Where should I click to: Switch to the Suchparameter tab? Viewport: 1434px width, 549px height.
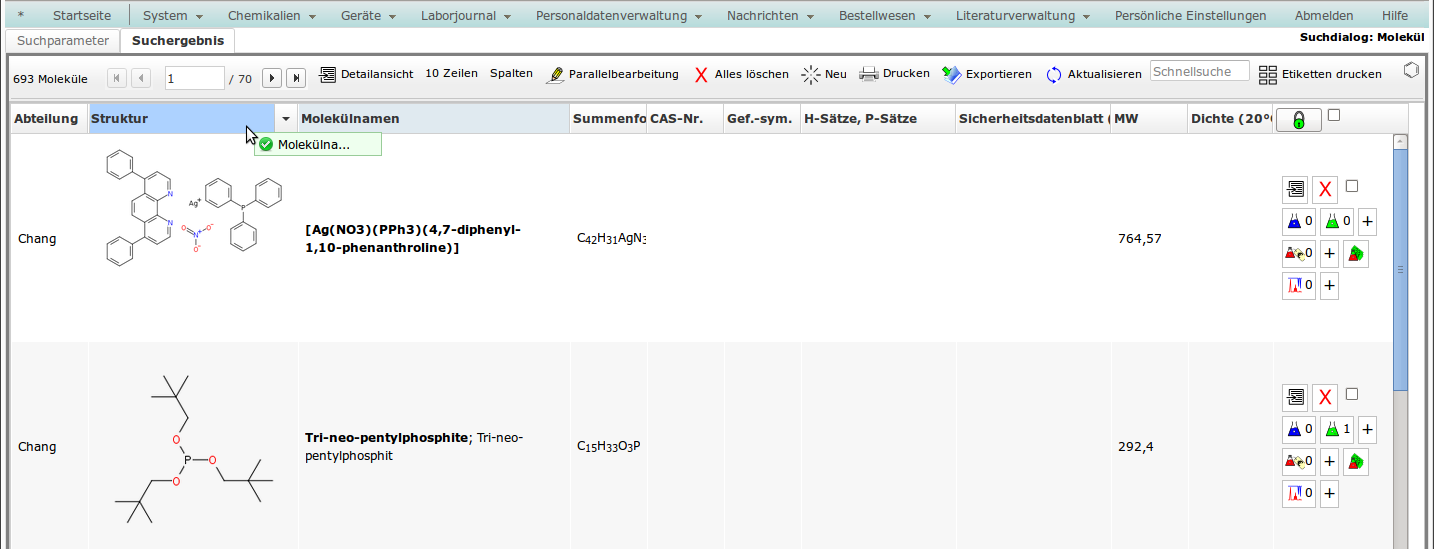click(x=63, y=41)
